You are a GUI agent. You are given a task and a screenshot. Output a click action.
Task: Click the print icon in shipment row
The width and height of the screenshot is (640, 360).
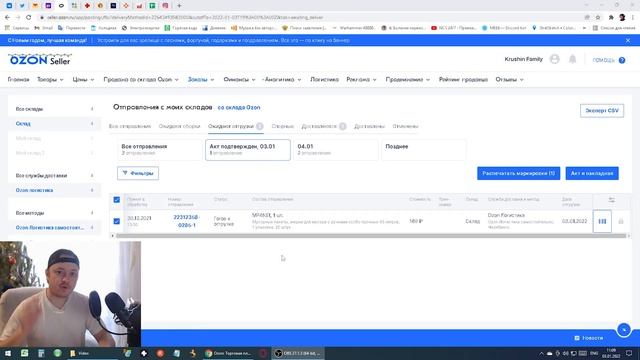pos(621,221)
